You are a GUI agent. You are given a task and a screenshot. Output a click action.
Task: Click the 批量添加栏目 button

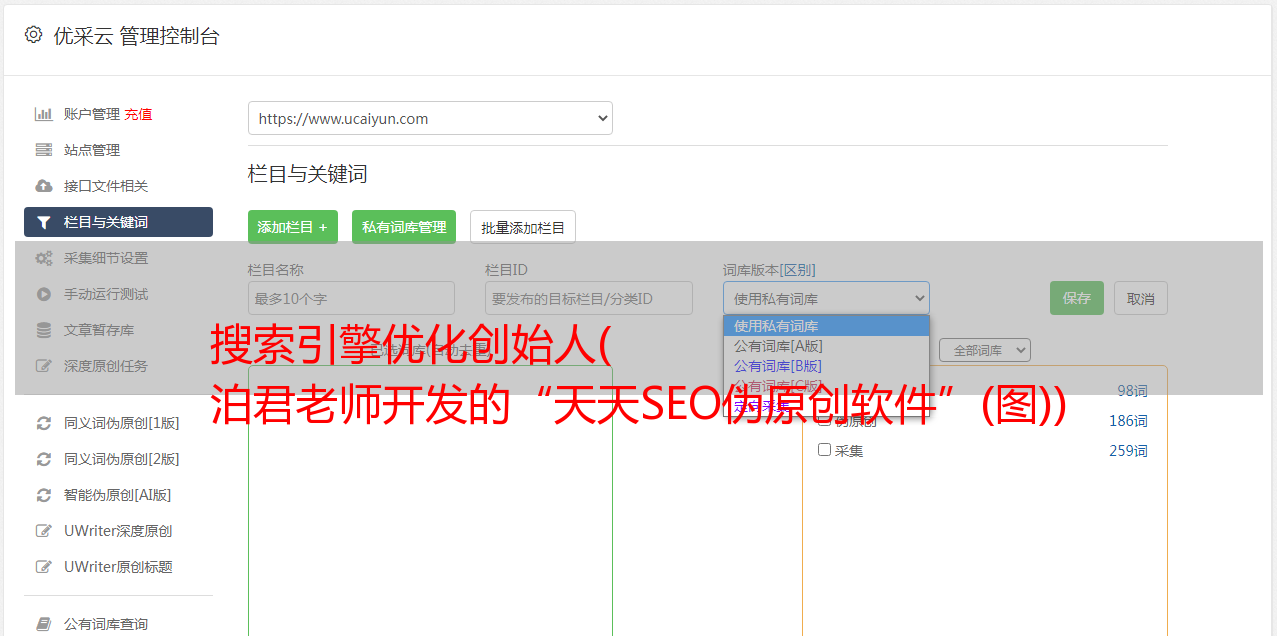click(523, 227)
